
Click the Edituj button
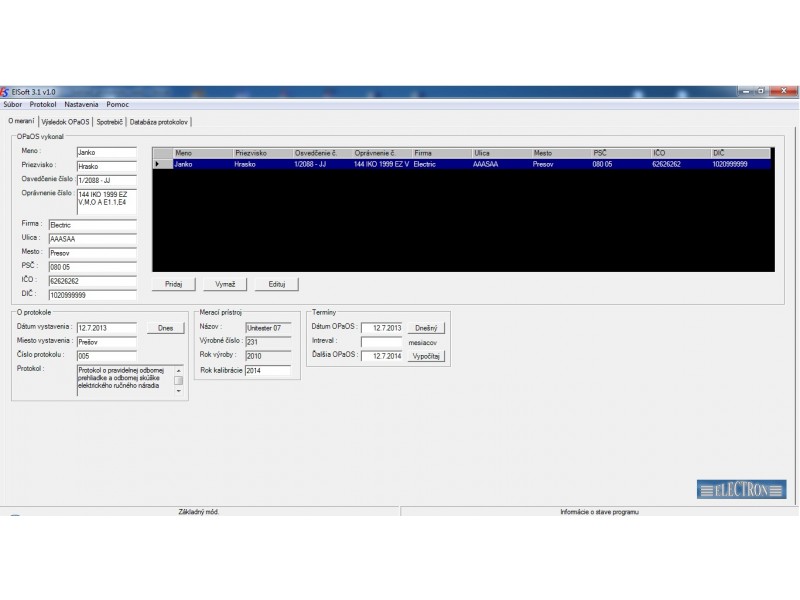[x=277, y=284]
